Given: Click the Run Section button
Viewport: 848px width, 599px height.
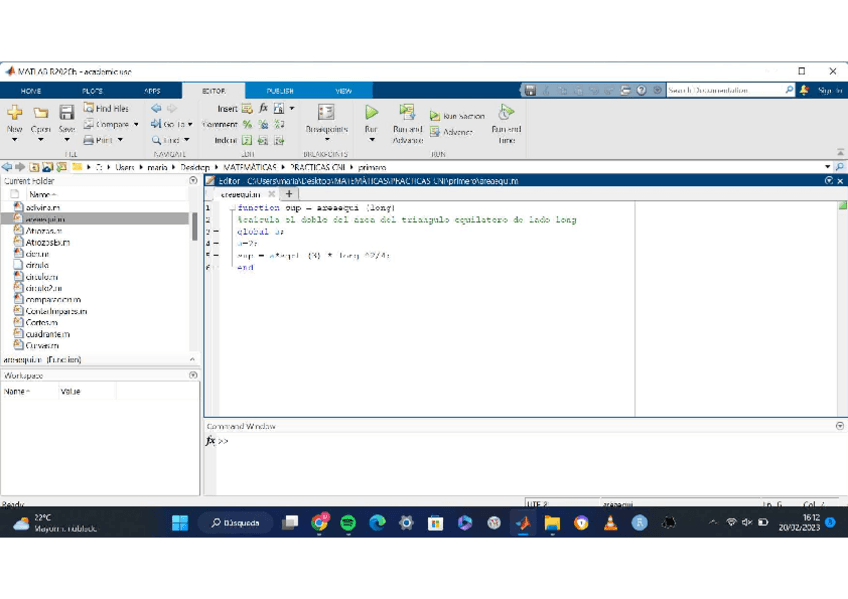Looking at the screenshot, I should pos(457,116).
